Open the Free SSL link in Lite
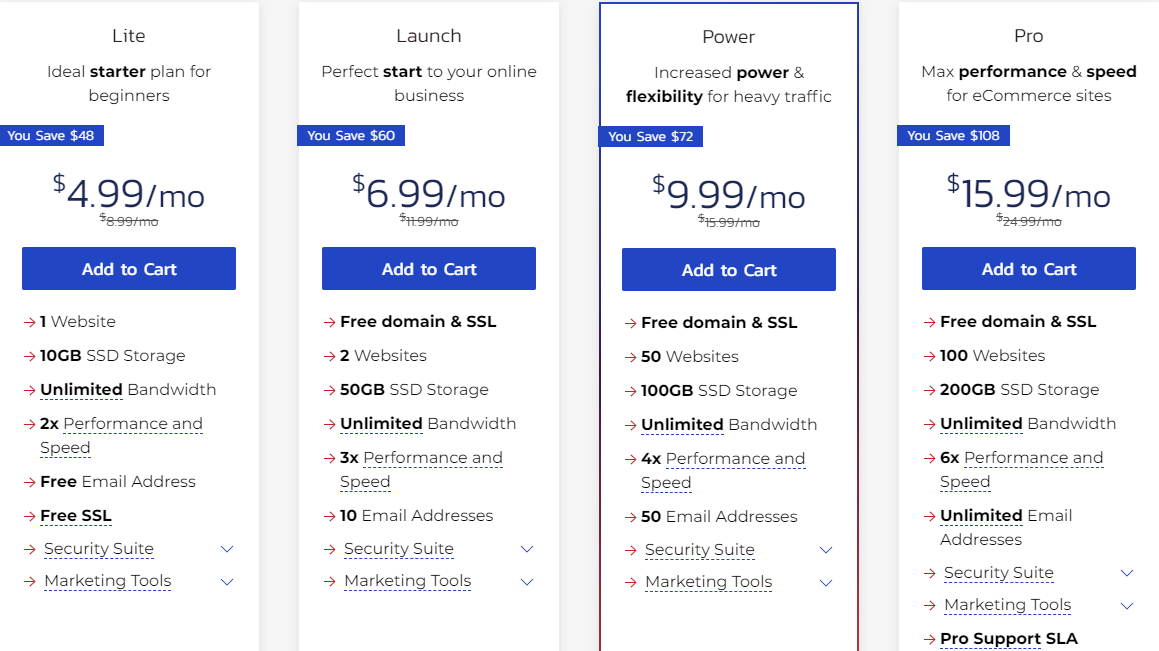Screen dimensions: 1159x651 click(75, 515)
